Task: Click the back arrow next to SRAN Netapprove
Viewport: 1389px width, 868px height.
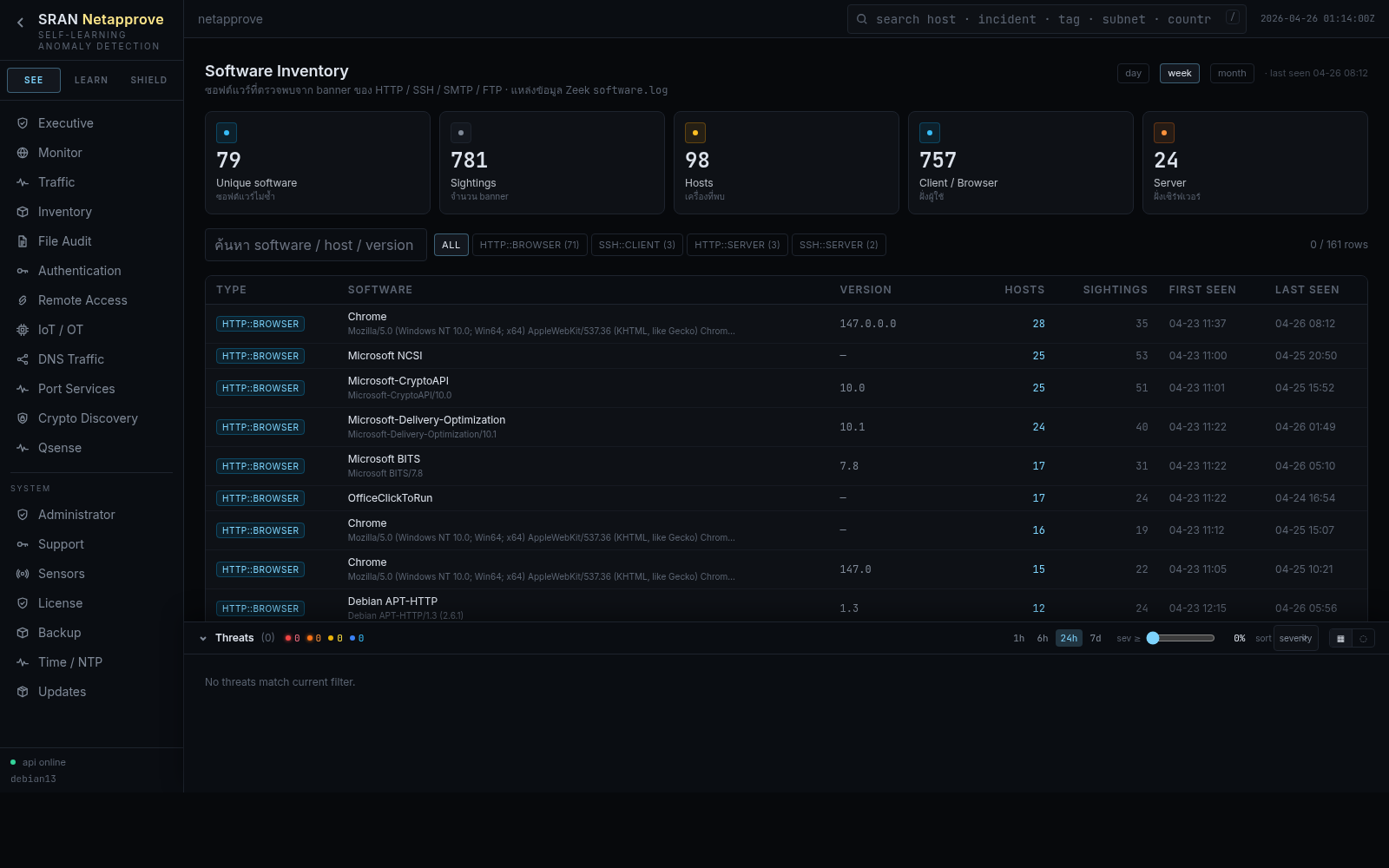Action: pyautogui.click(x=19, y=22)
